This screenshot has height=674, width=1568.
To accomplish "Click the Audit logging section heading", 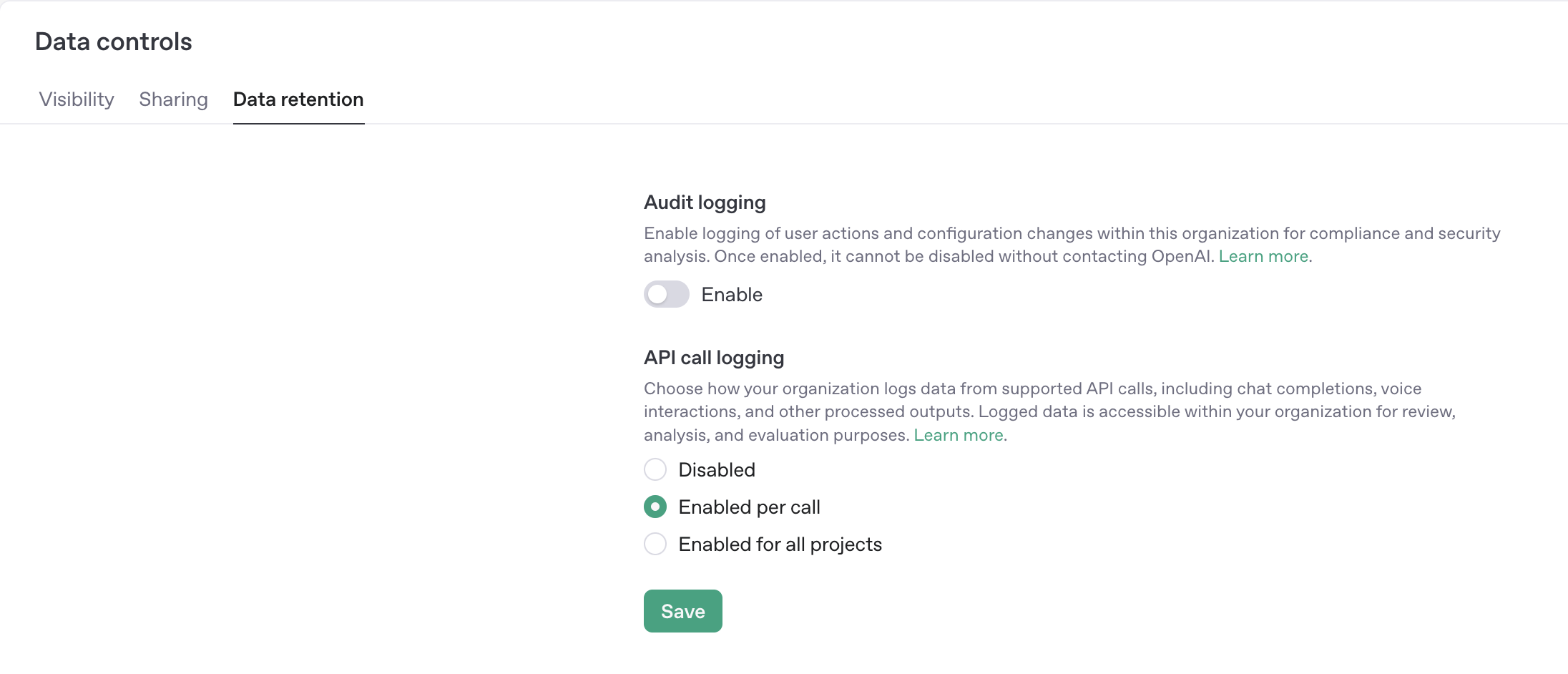I will (x=705, y=202).
